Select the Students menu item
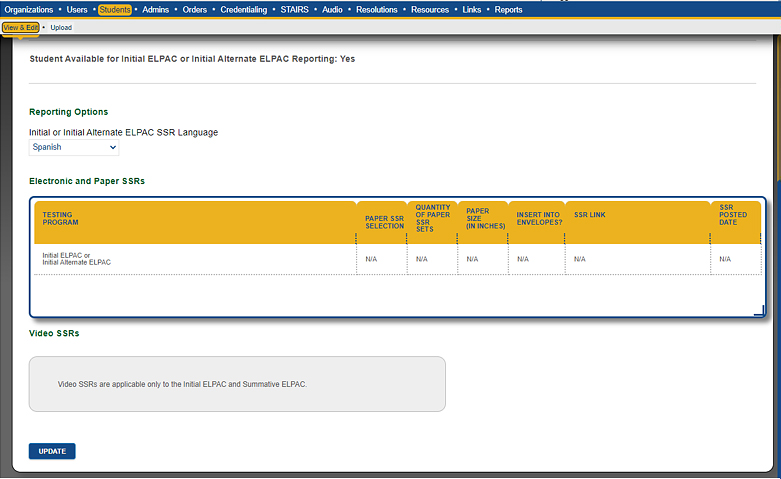Image resolution: width=781 pixels, height=479 pixels. pyautogui.click(x=115, y=9)
